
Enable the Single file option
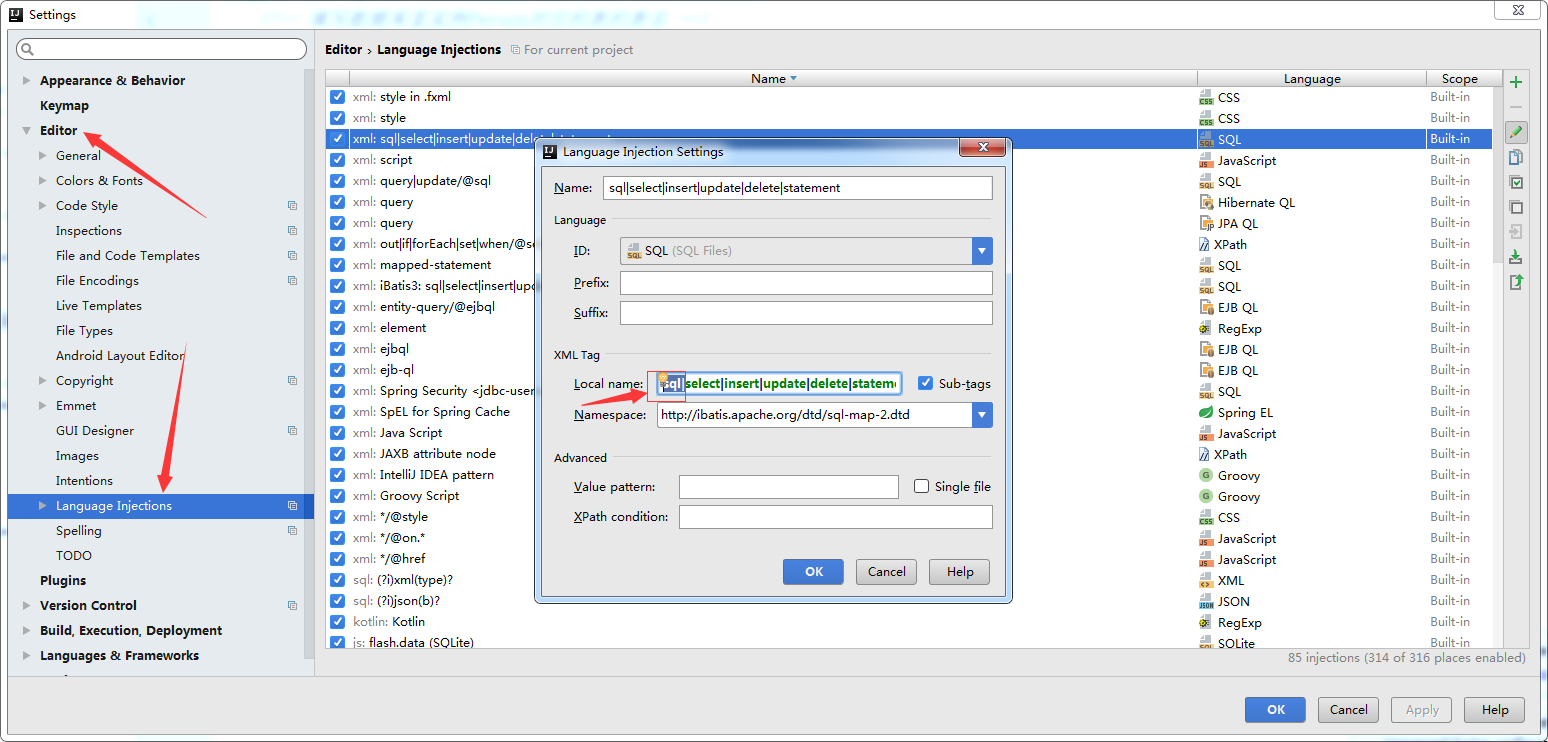[921, 486]
